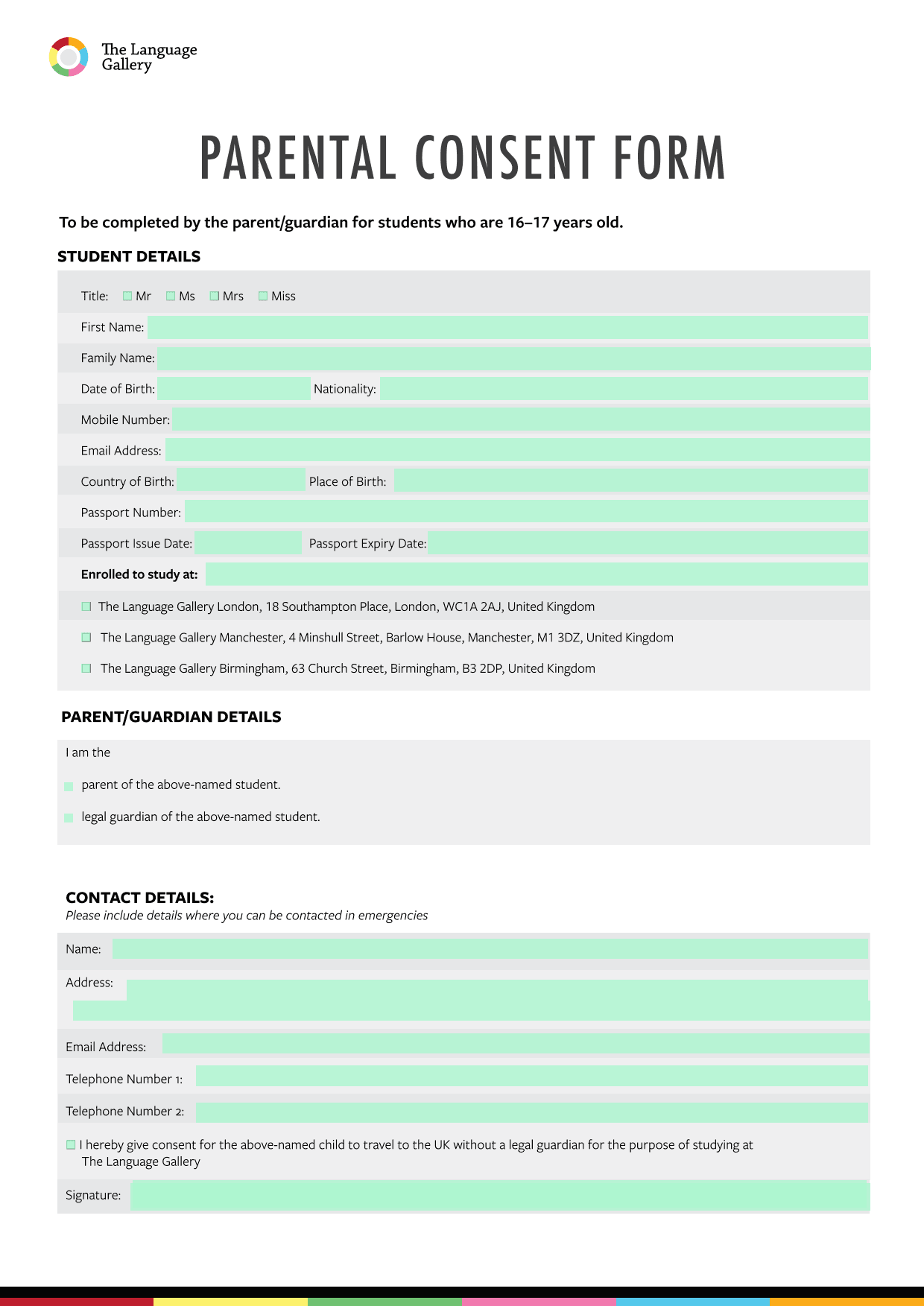The image size is (924, 1306).
Task: Click the Passport Number field
Action: coord(525,512)
